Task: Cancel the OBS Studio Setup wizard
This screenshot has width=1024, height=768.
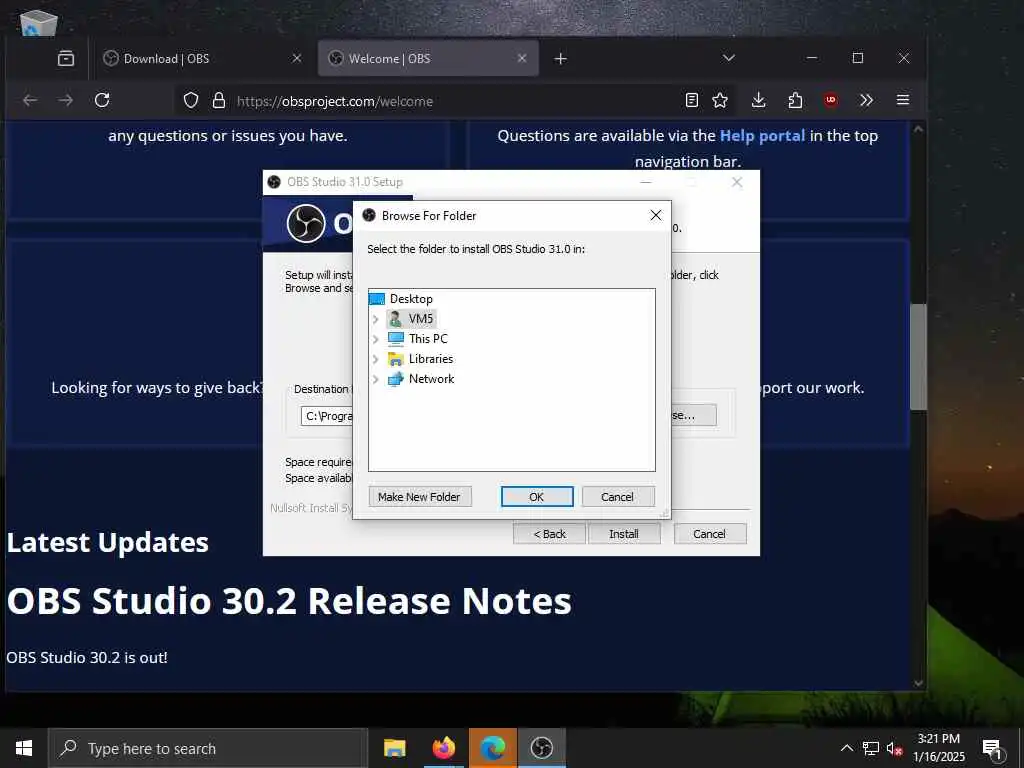Action: point(709,534)
